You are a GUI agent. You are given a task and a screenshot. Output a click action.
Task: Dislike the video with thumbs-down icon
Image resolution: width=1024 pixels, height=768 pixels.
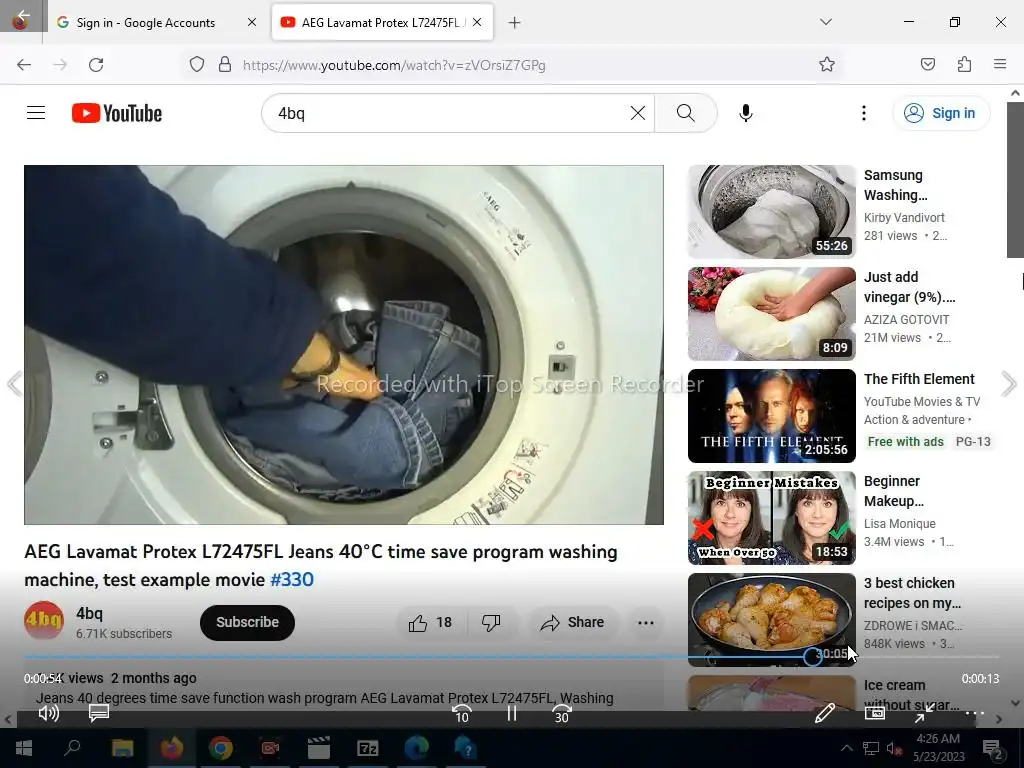(x=492, y=622)
